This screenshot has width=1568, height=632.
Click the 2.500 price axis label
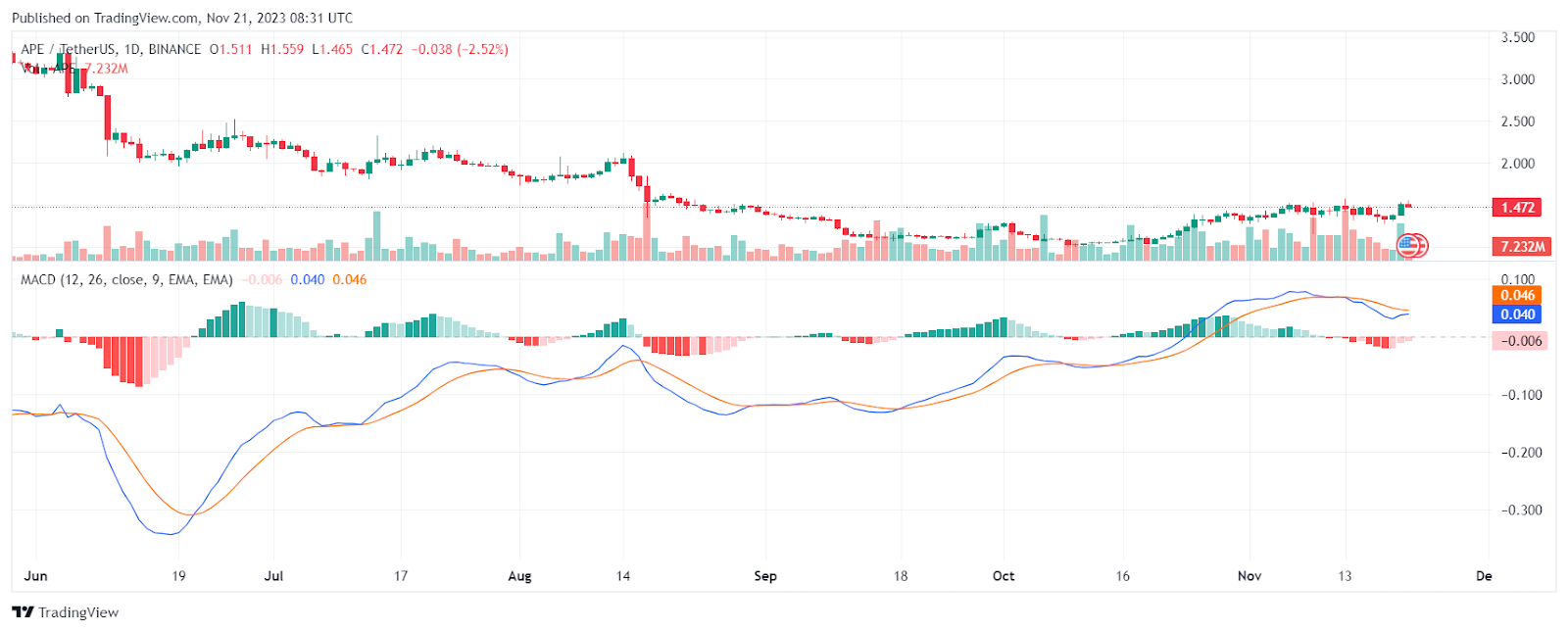click(x=1518, y=122)
